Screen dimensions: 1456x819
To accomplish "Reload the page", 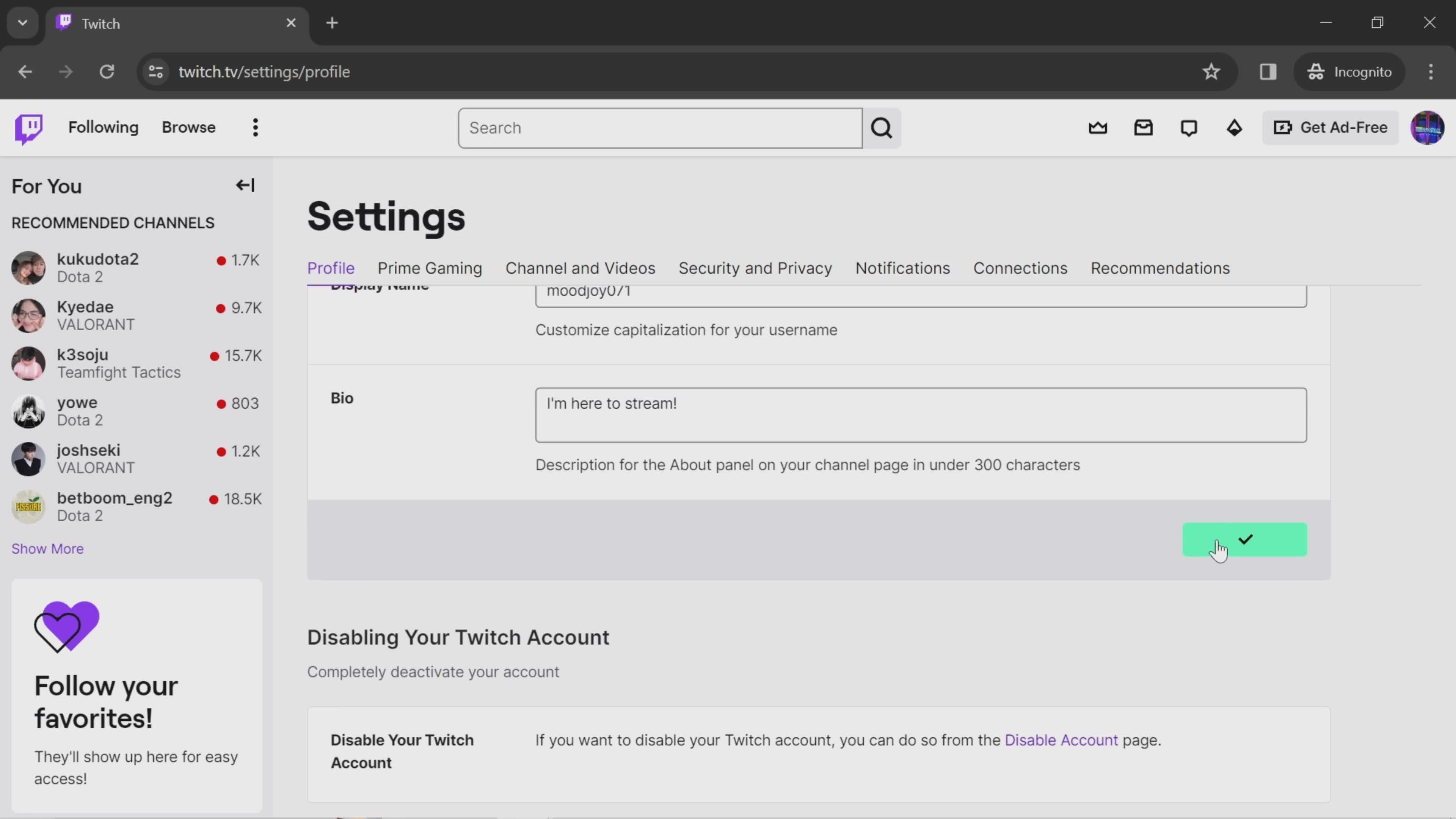I will tap(107, 72).
